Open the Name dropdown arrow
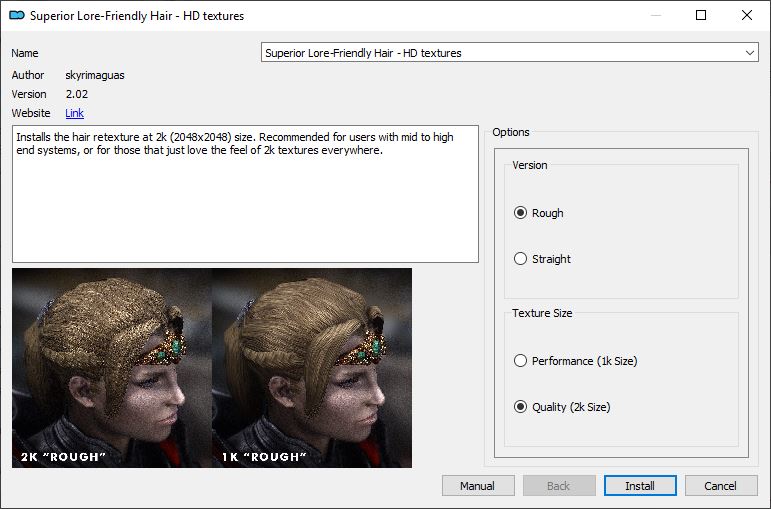Viewport: 771px width, 509px height. pyautogui.click(x=749, y=53)
